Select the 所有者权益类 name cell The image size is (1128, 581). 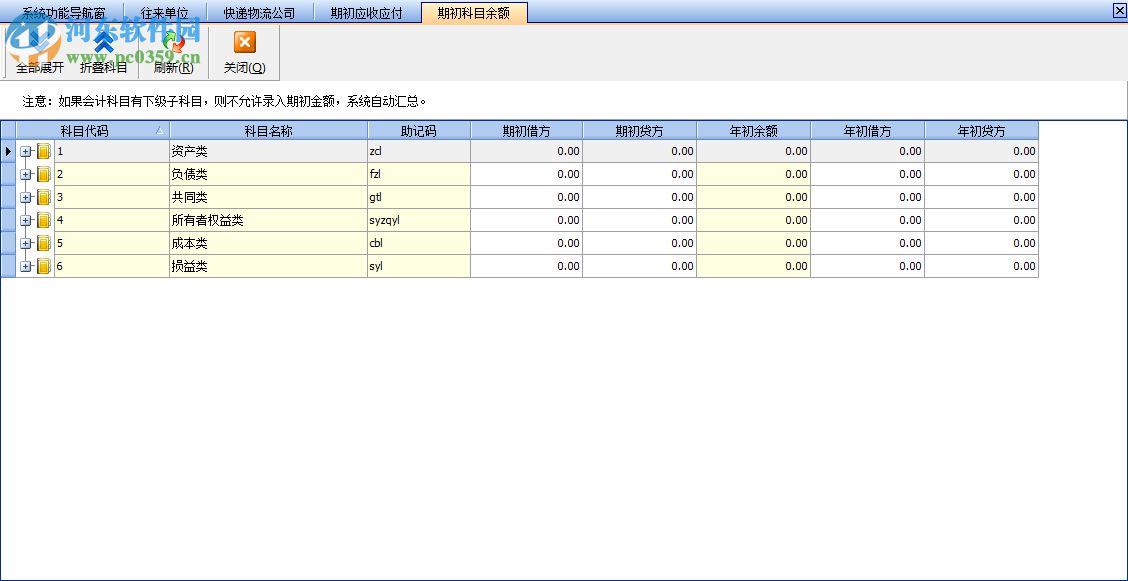pyautogui.click(x=268, y=221)
